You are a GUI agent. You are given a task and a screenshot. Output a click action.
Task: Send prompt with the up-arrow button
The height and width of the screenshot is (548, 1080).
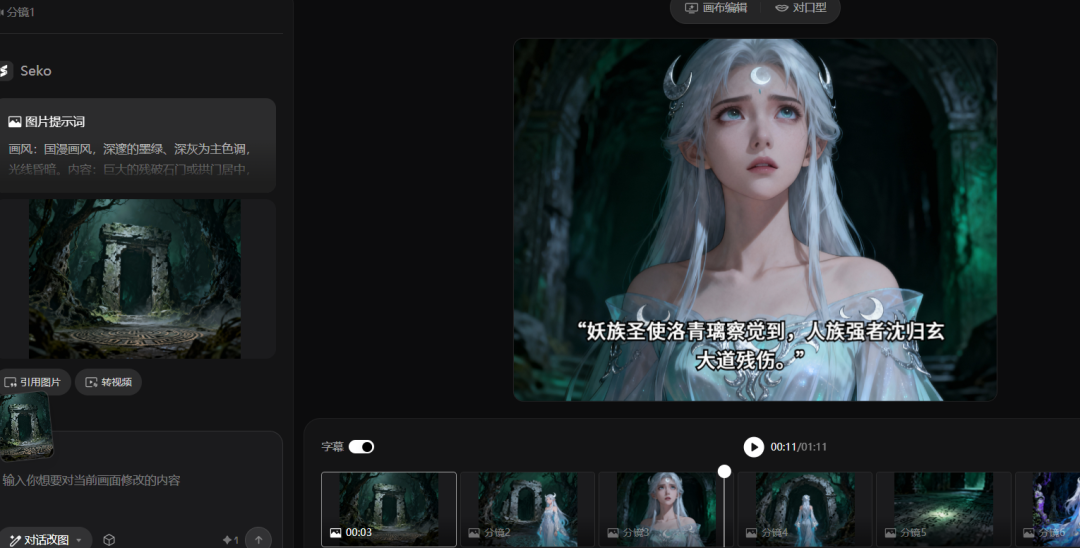click(259, 540)
